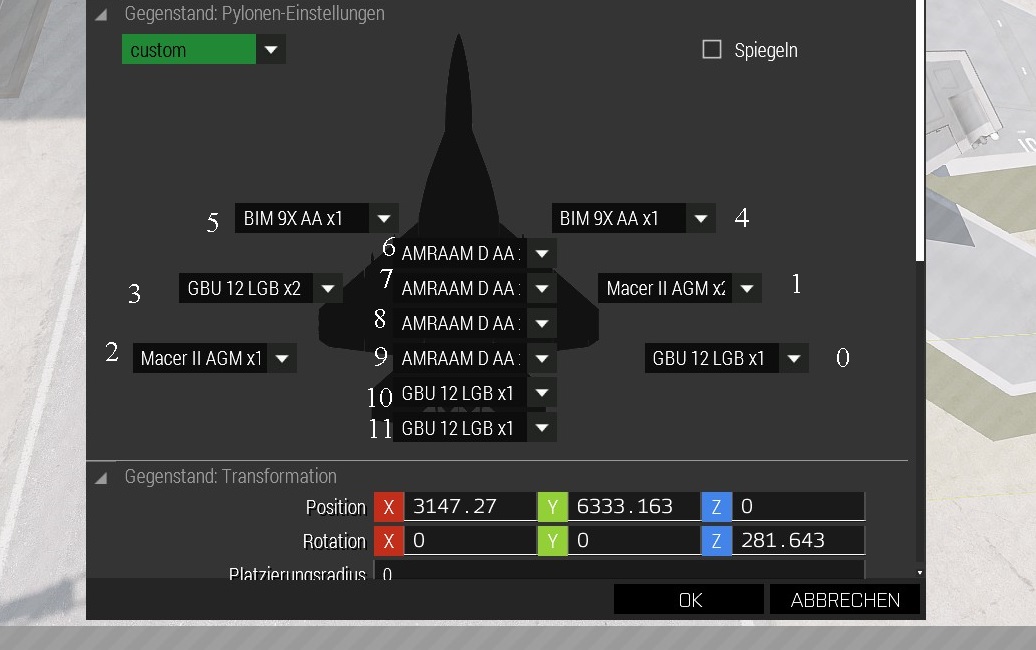Open pylon 5 BIM 9X AA dropdown

click(383, 218)
